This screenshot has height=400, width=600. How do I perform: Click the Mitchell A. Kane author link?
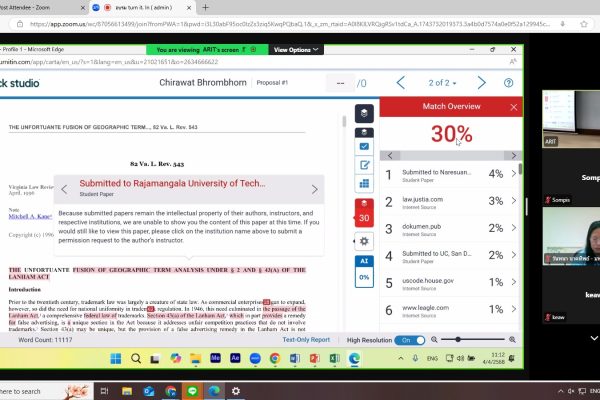30,216
